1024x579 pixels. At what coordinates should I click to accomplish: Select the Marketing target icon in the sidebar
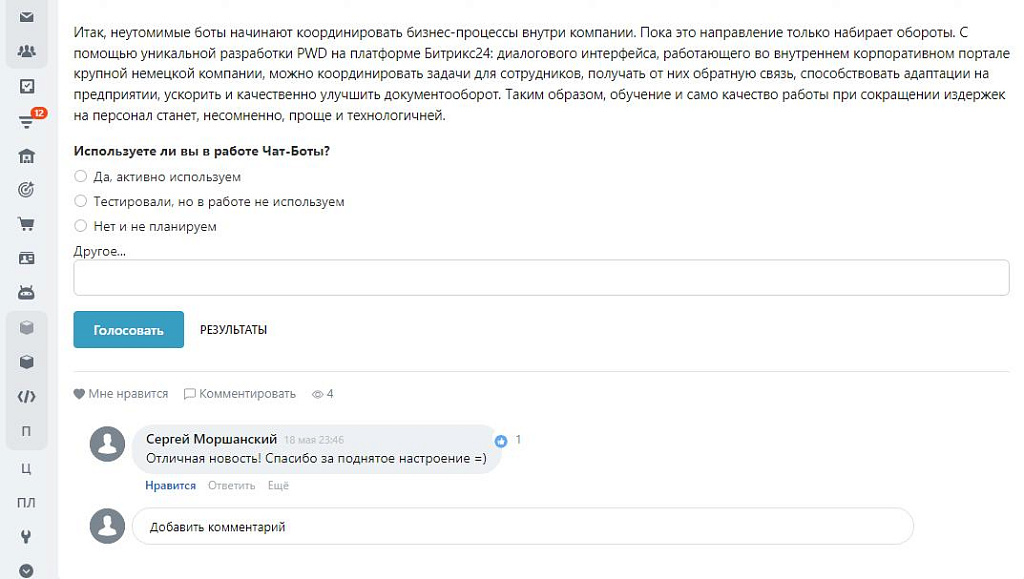27,189
